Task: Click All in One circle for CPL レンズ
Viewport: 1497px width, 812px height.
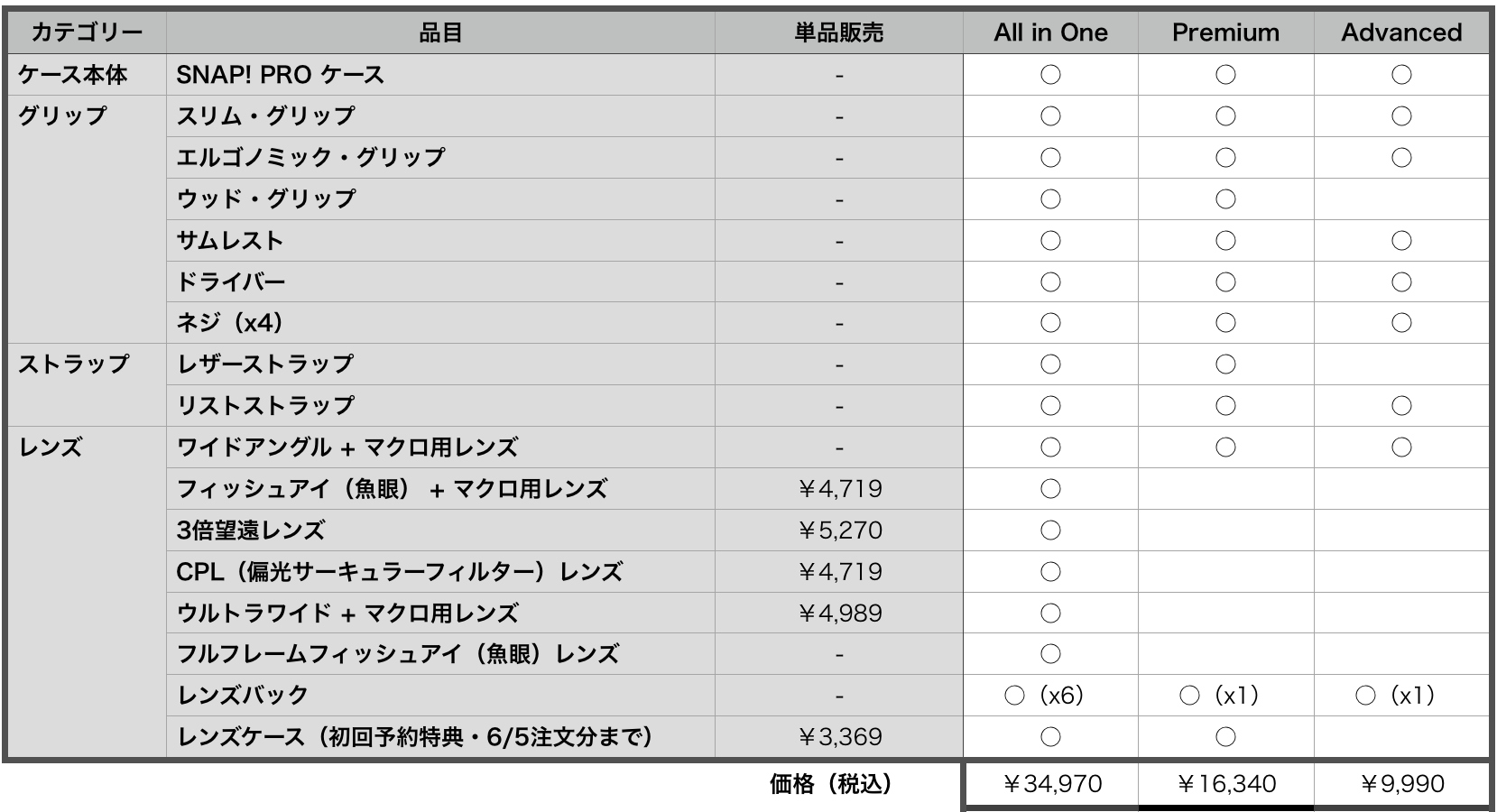Action: [1050, 571]
